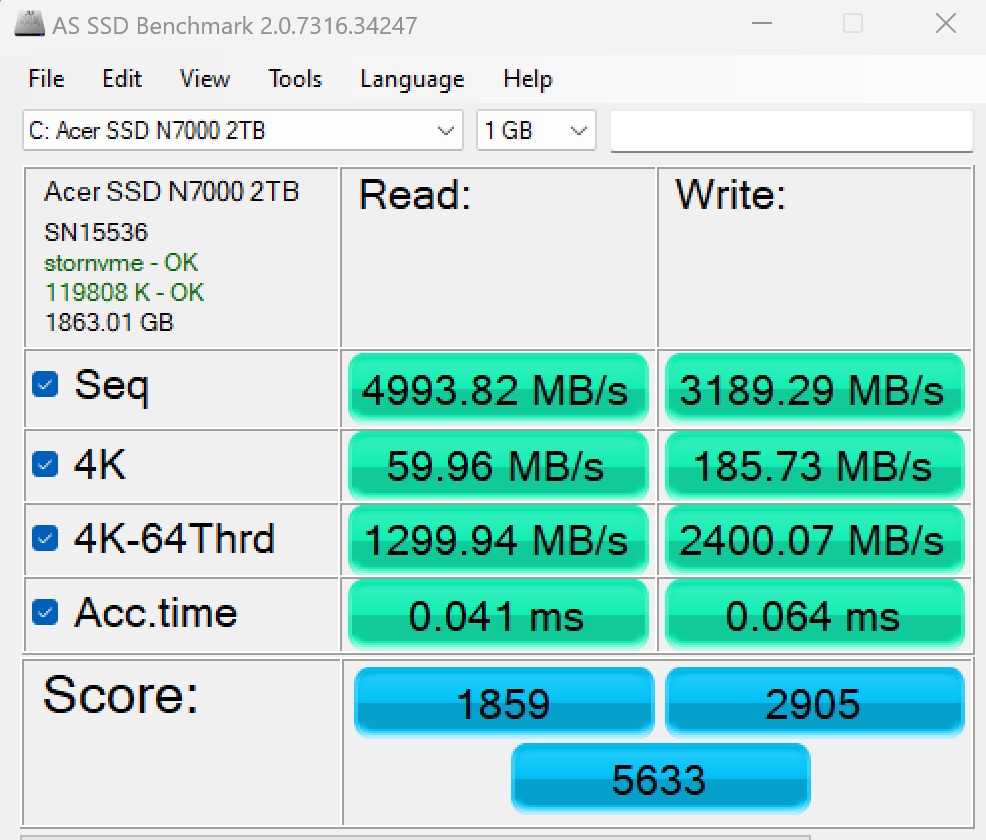986x840 pixels.
Task: Click the AS SSD Benchmark app icon
Action: [29, 24]
